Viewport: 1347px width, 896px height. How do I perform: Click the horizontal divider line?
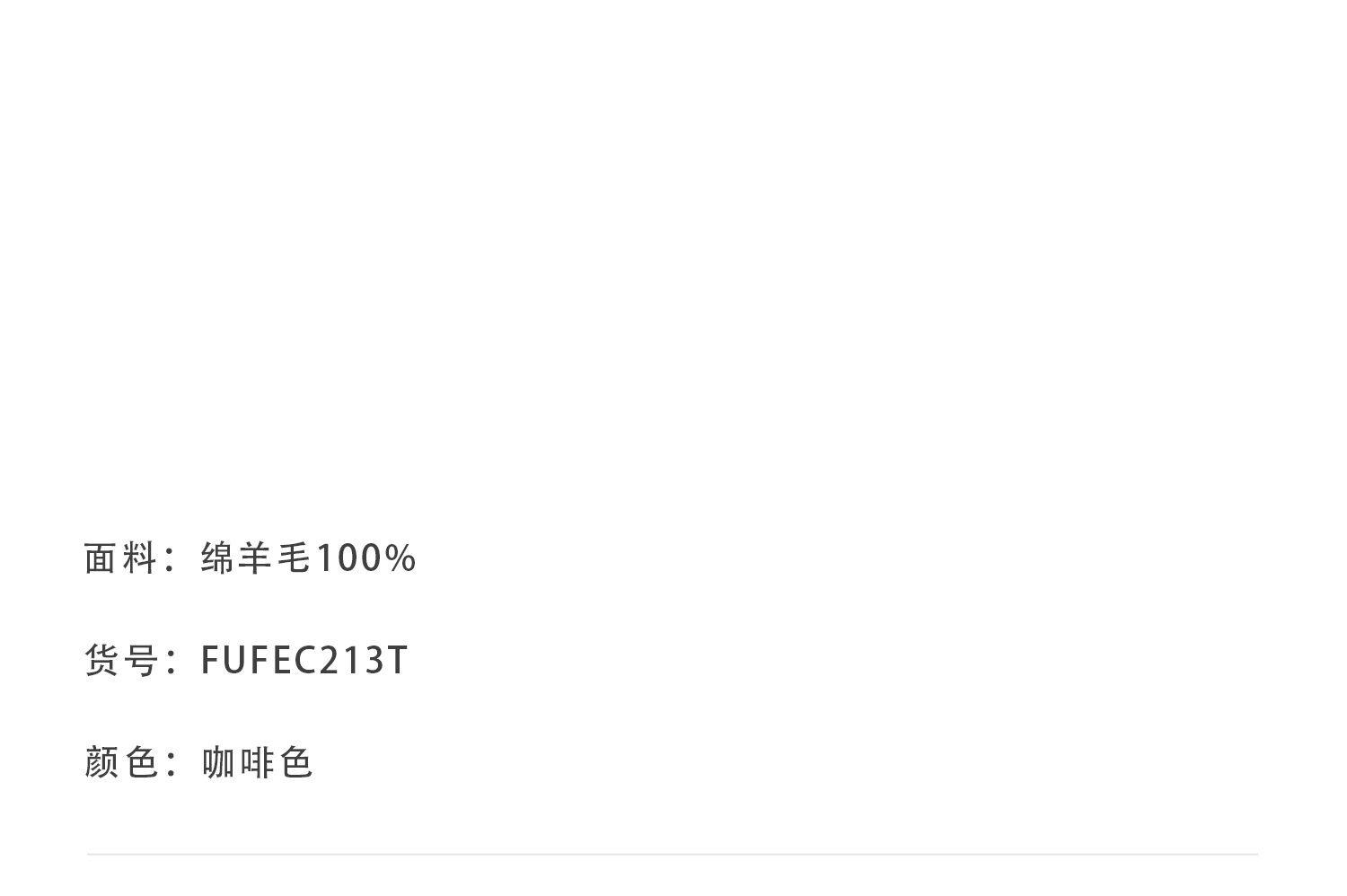[x=672, y=854]
